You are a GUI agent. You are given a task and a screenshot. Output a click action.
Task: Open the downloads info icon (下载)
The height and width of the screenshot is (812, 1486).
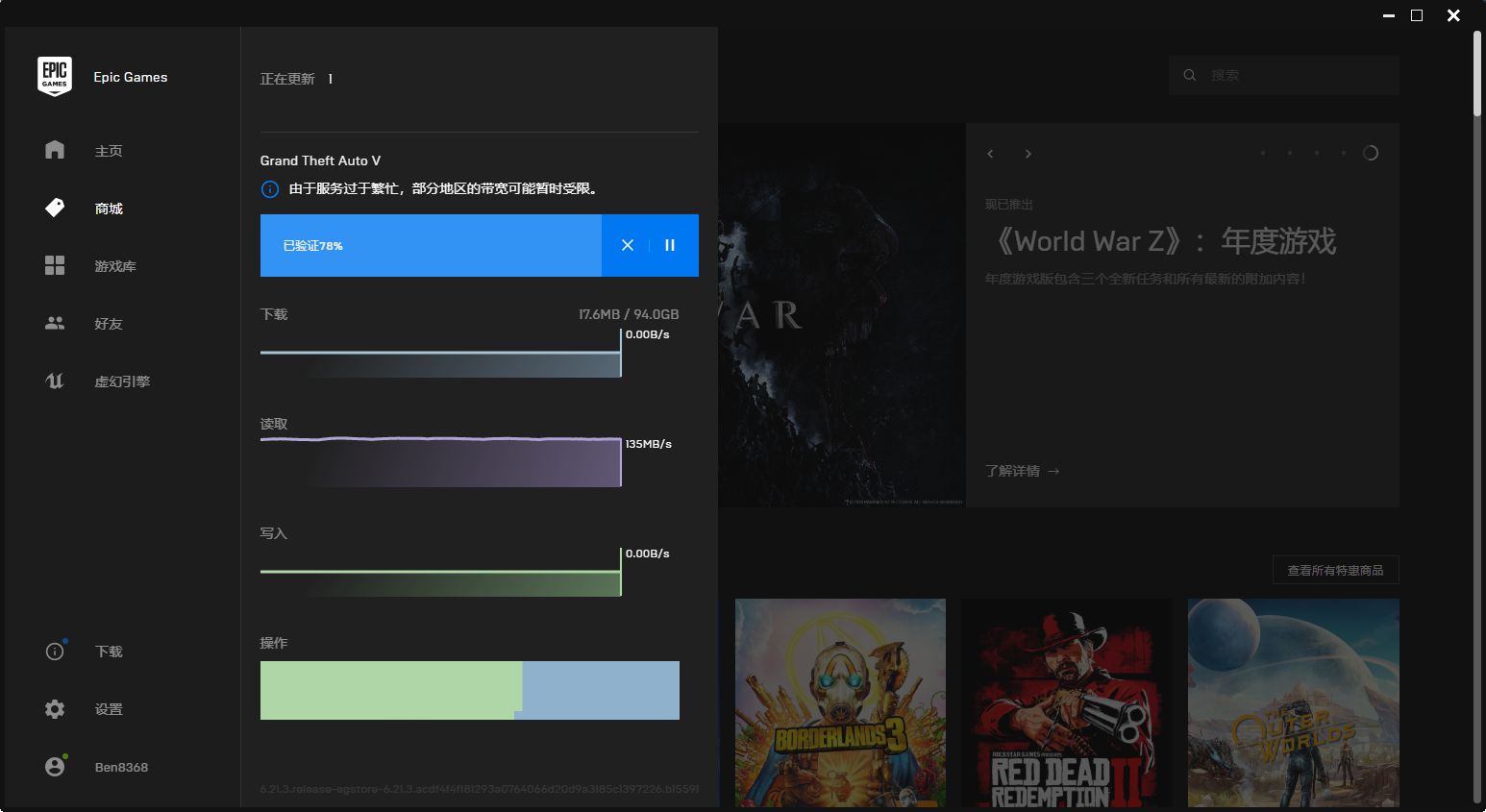(x=55, y=652)
